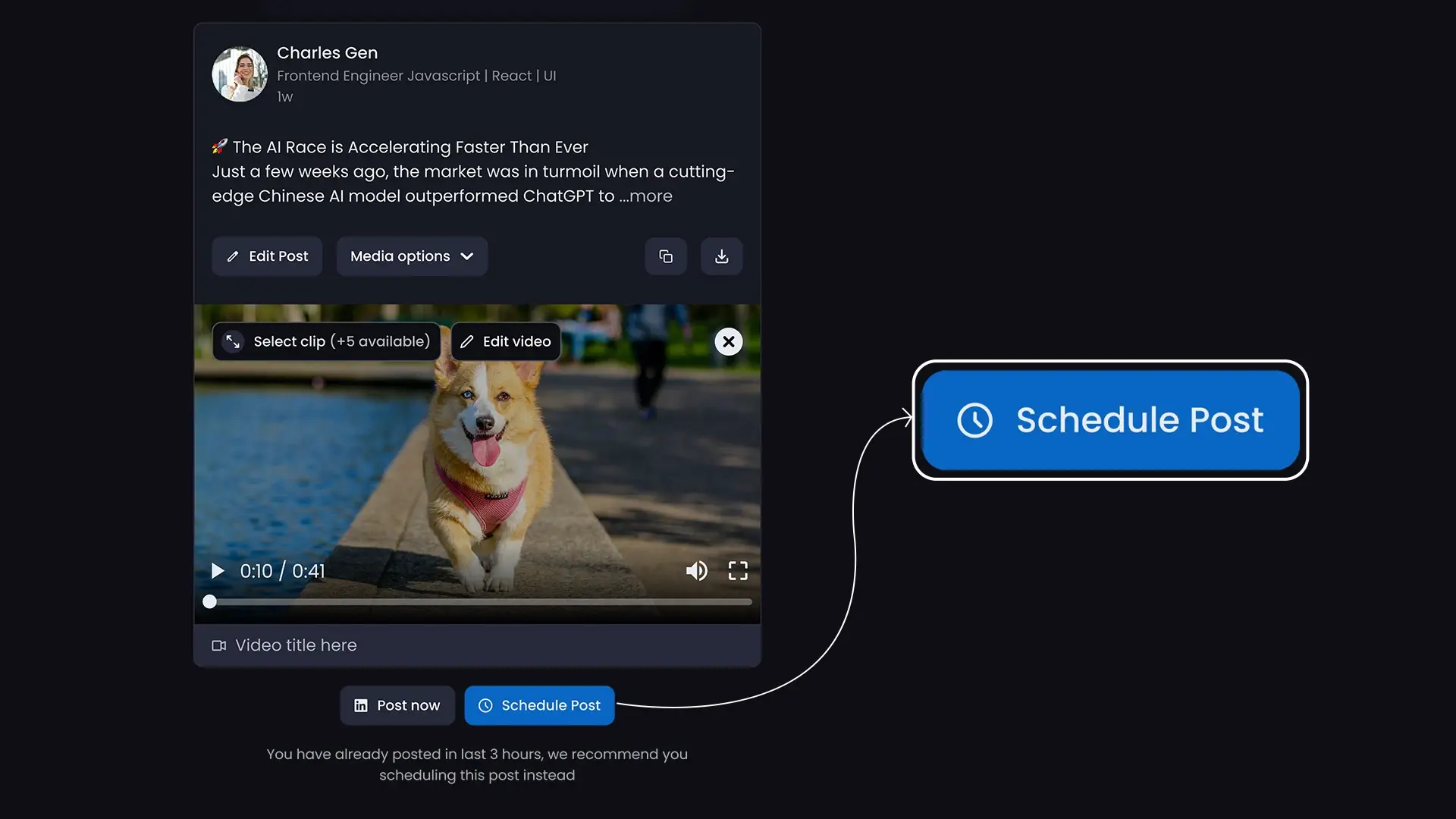Image resolution: width=1456 pixels, height=819 pixels.
Task: Click the Post now button
Action: (397, 705)
